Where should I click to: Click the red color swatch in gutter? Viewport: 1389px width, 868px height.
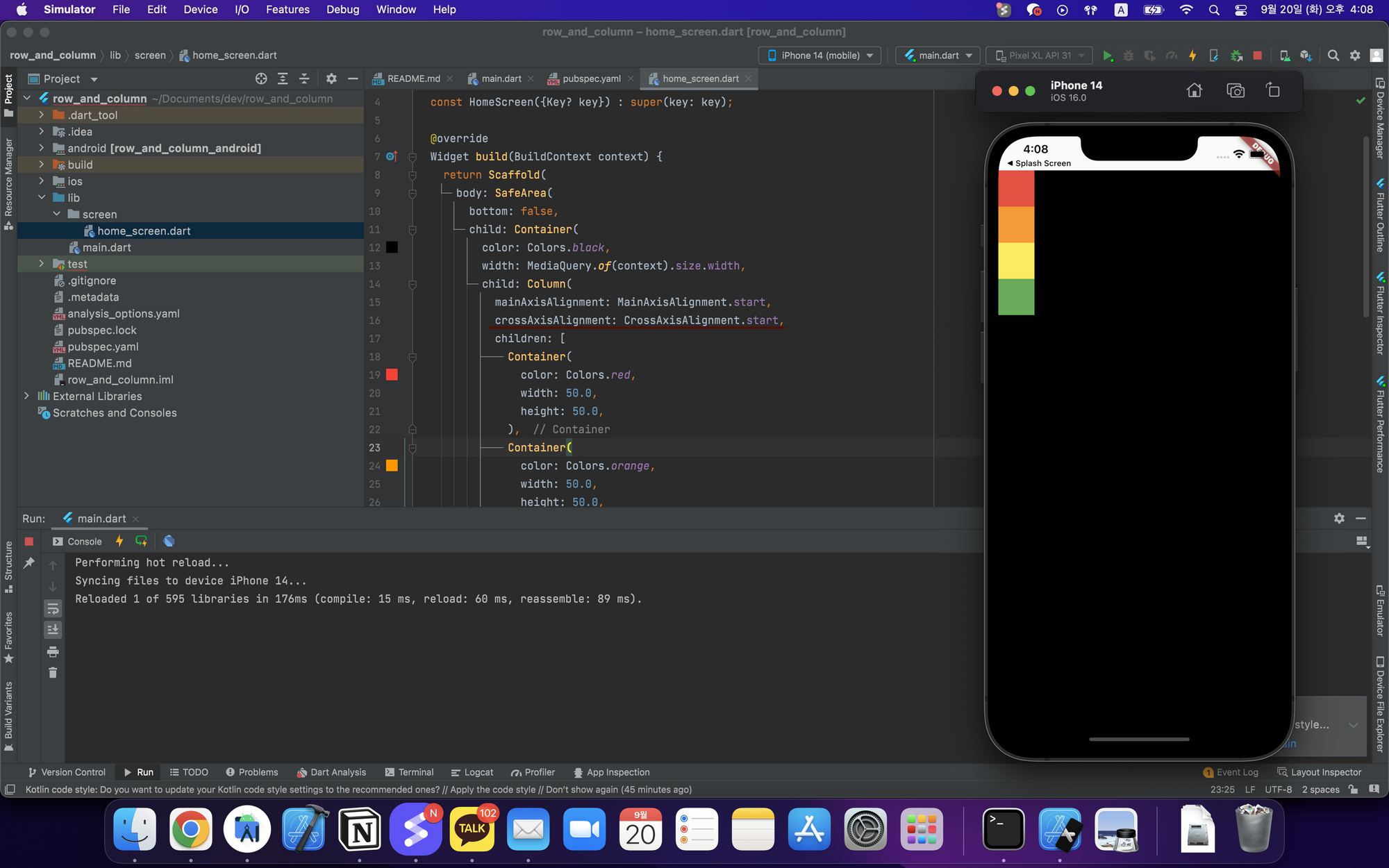tap(392, 375)
